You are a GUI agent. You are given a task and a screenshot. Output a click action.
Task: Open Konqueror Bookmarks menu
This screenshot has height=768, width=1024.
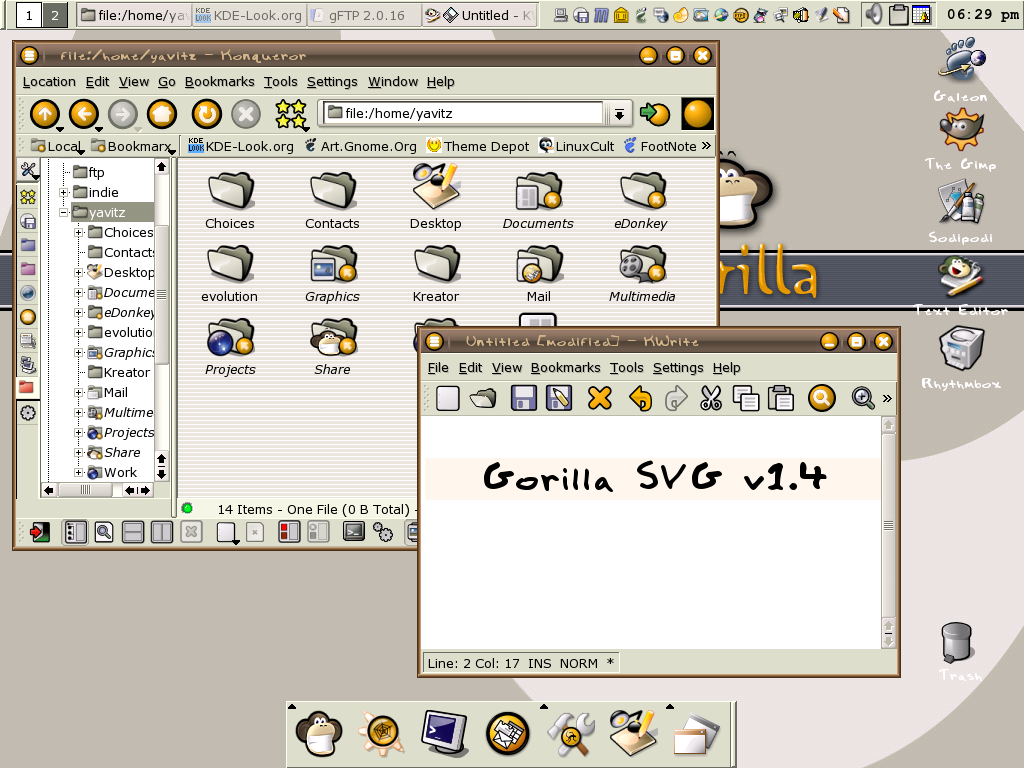(219, 82)
